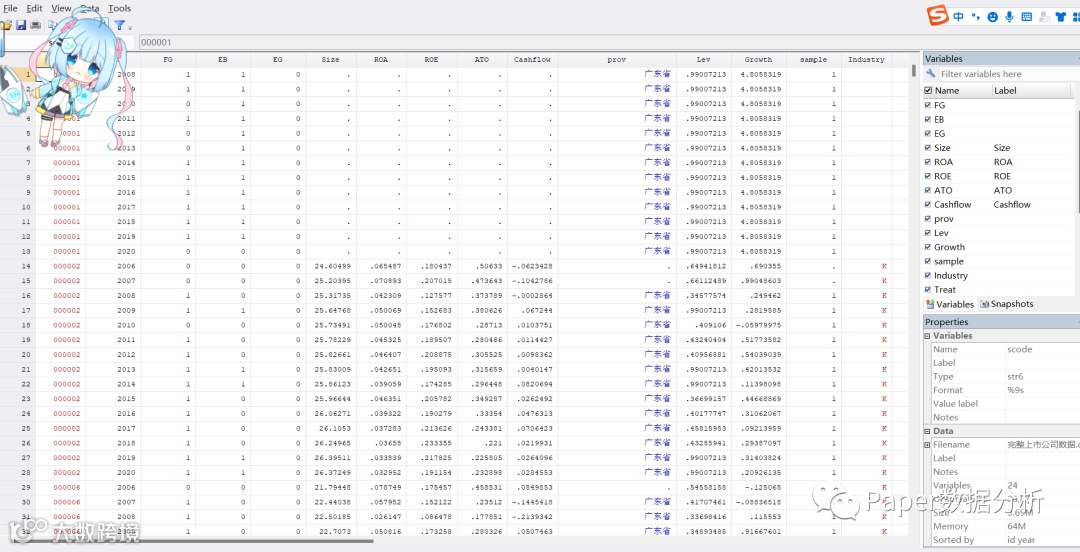Click Cashflow cell -.0623428
The image size is (1080, 552).
coord(532,266)
